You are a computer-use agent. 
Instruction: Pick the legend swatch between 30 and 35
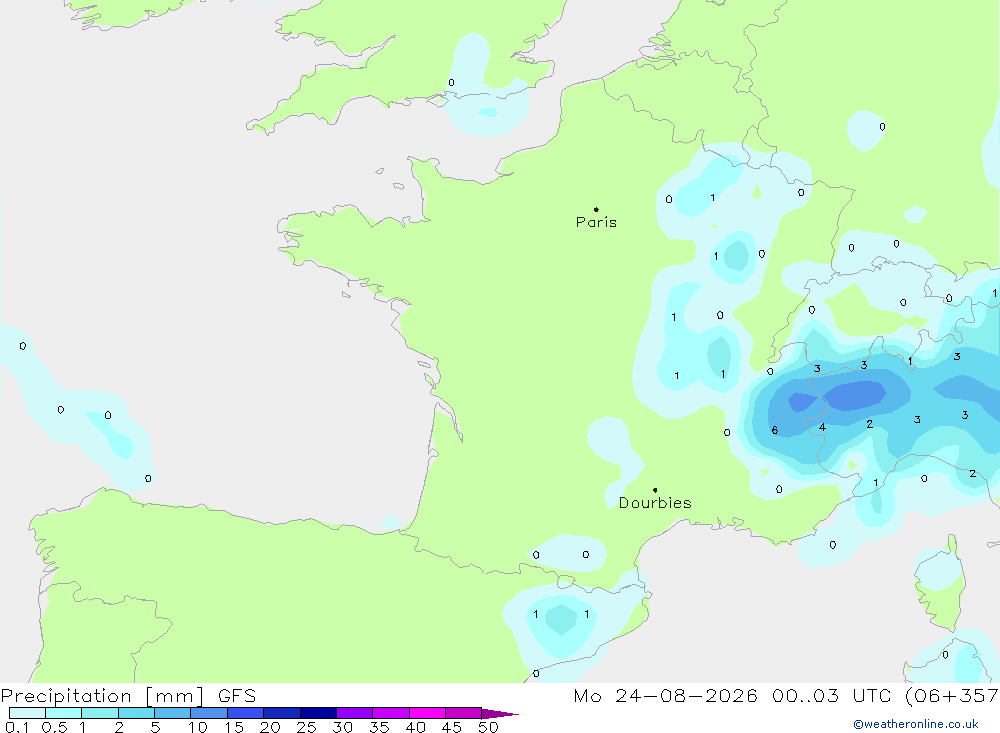pos(355,713)
